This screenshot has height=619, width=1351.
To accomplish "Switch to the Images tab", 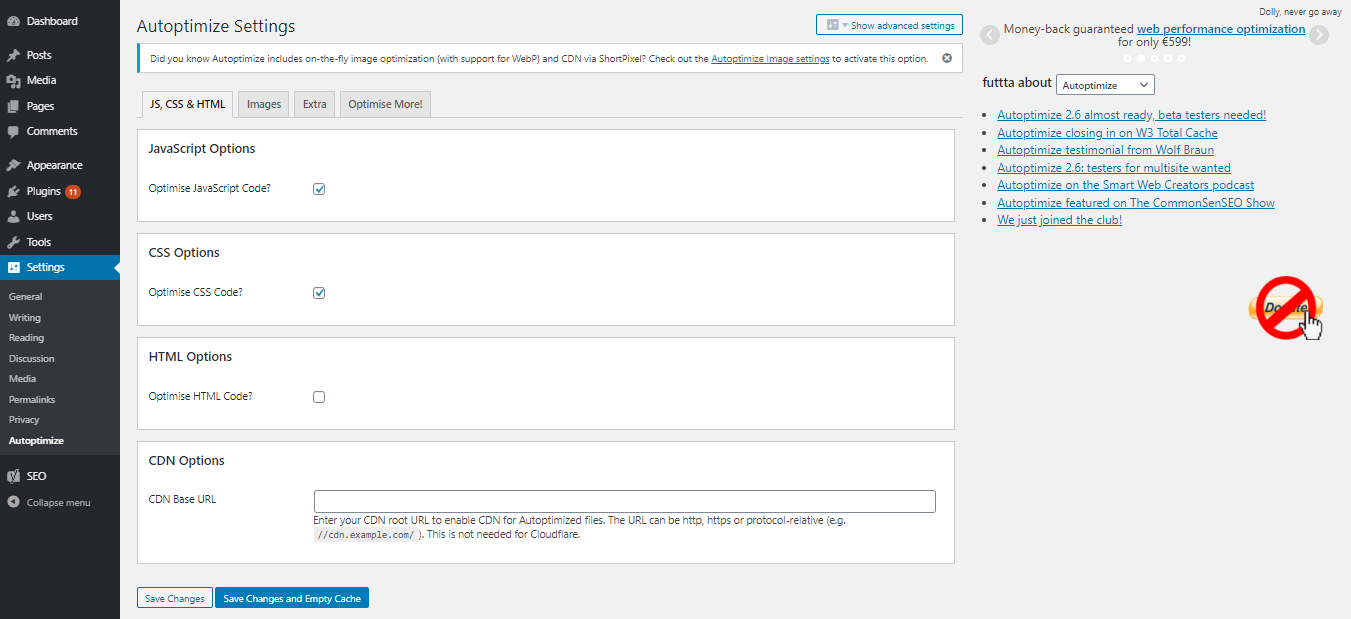I will pos(262,103).
